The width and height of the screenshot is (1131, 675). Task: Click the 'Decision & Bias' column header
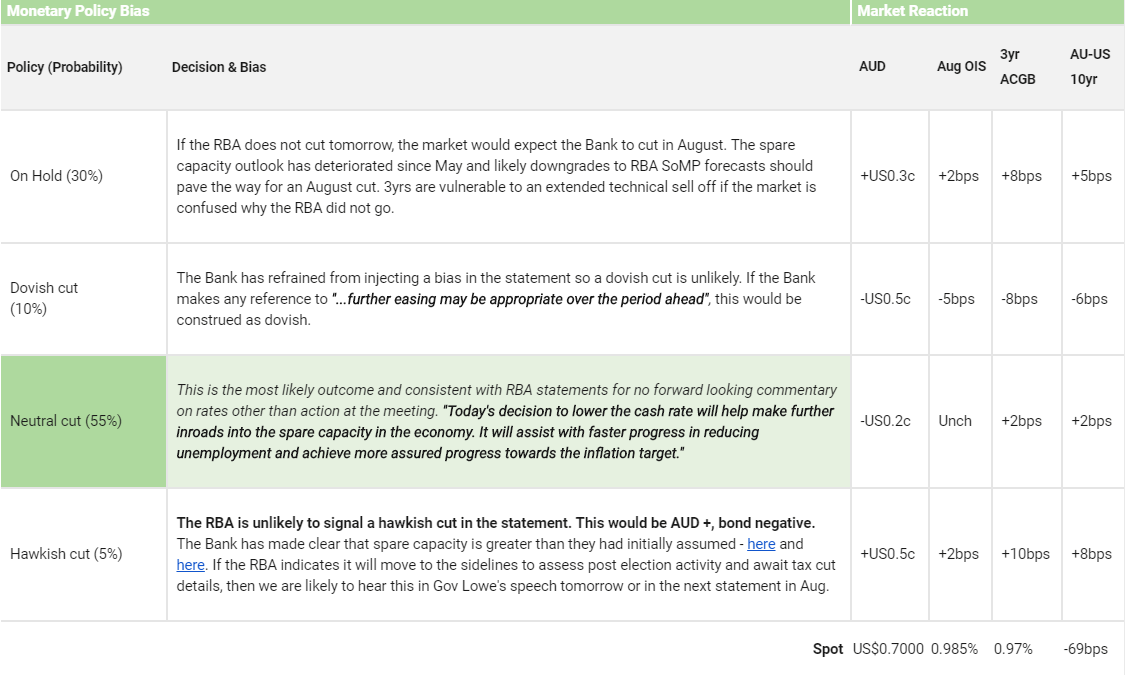(219, 67)
